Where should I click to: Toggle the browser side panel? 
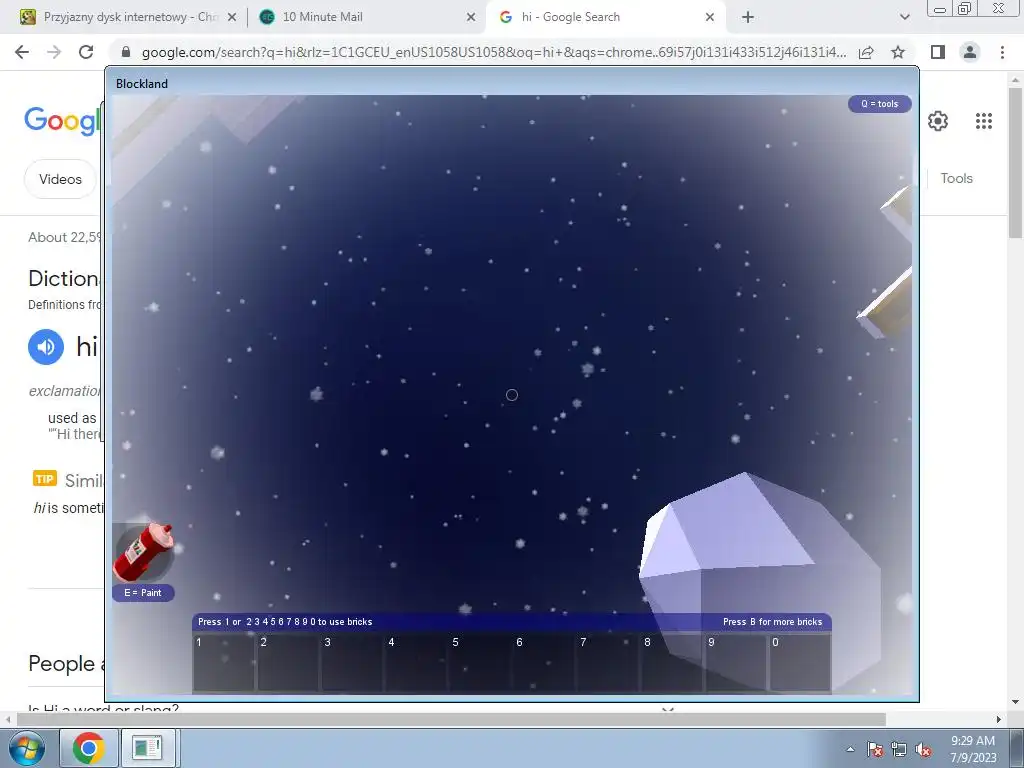(938, 52)
